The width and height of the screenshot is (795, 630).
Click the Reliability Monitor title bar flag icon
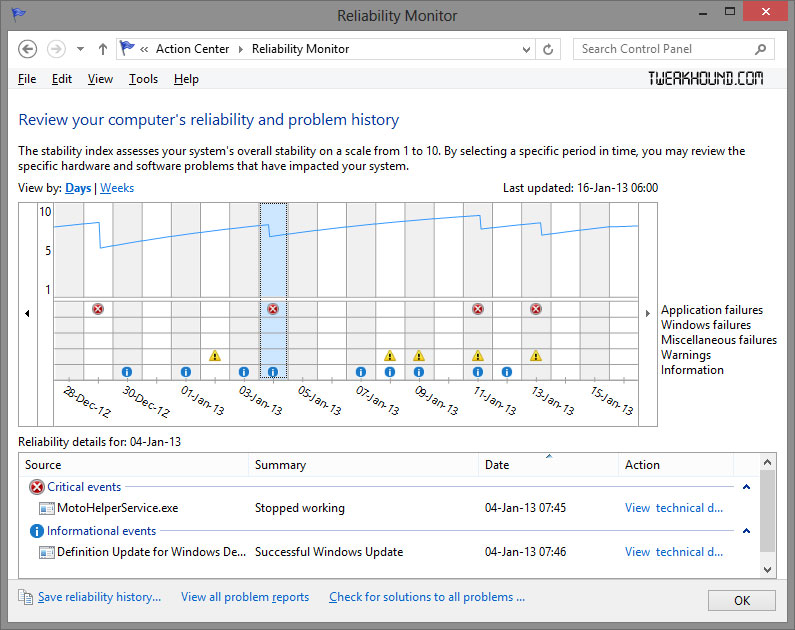pyautogui.click(x=19, y=14)
